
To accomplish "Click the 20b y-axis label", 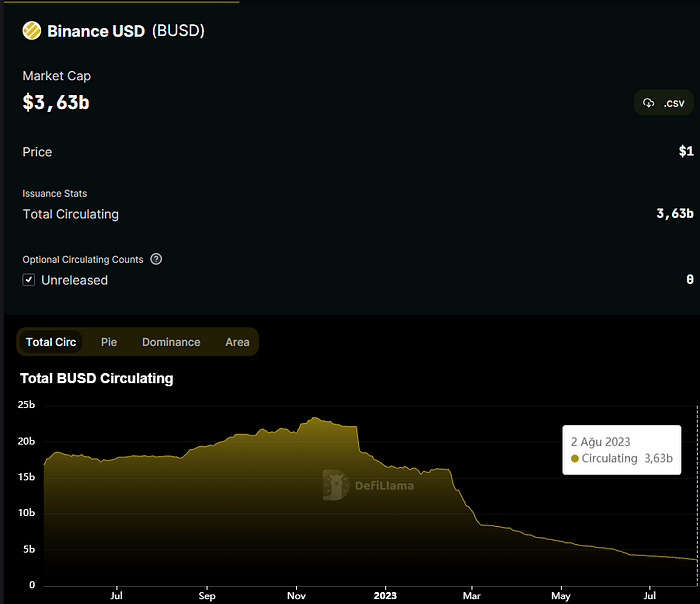I will (26, 441).
